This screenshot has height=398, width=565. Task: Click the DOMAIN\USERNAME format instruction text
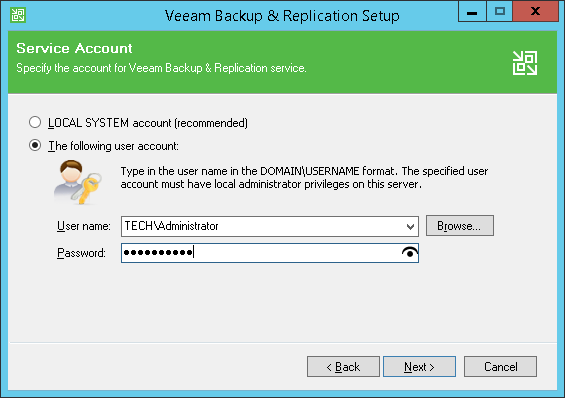click(304, 178)
